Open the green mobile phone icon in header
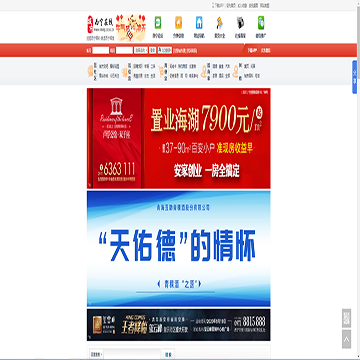360x360 pixels. 261,23
